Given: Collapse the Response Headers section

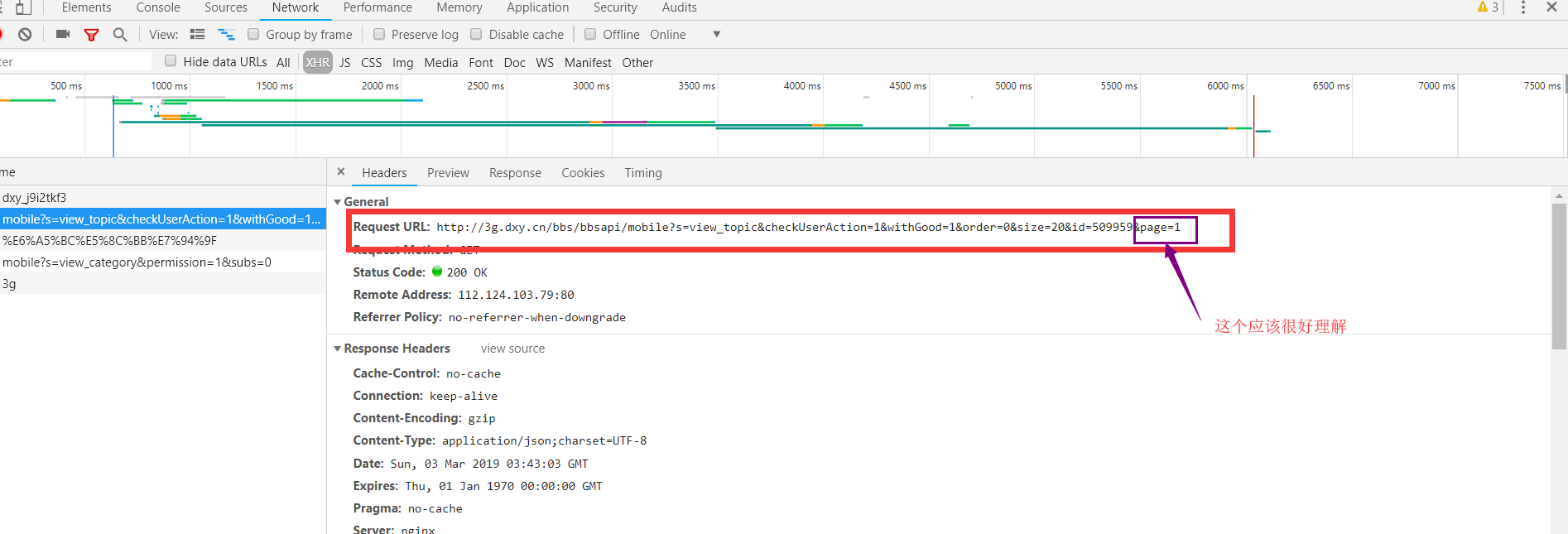Looking at the screenshot, I should click(338, 349).
